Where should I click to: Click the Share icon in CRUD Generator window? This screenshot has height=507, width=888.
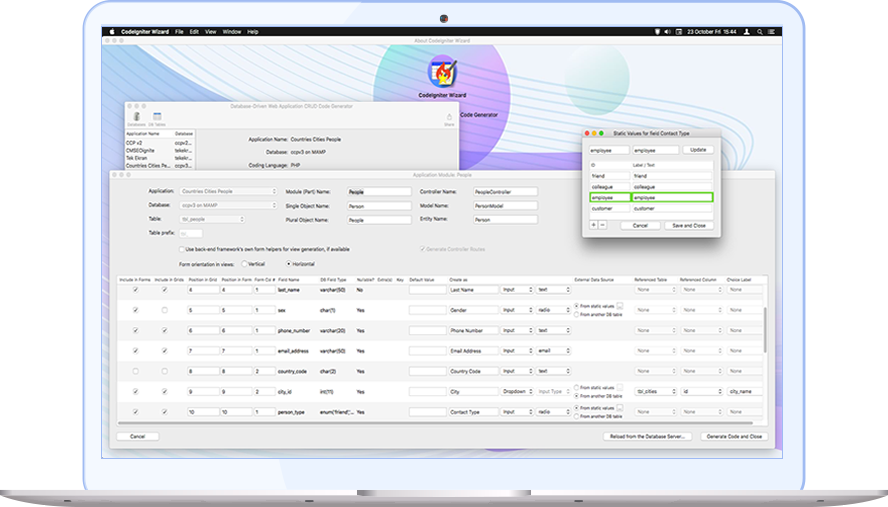click(449, 119)
